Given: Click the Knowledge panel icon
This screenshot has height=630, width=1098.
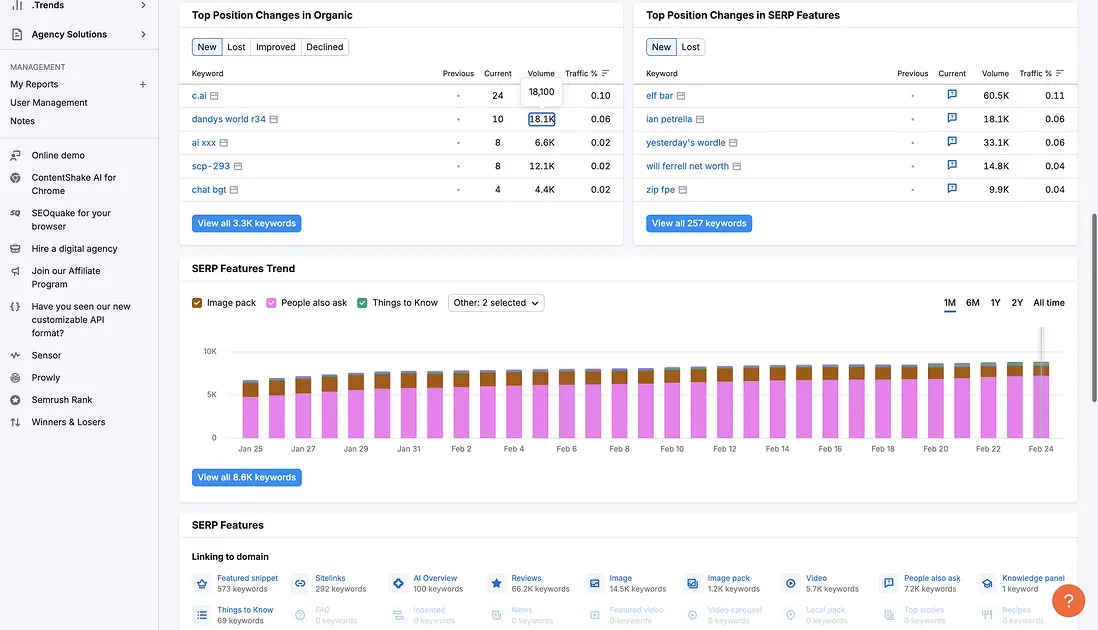Looking at the screenshot, I should 987,583.
